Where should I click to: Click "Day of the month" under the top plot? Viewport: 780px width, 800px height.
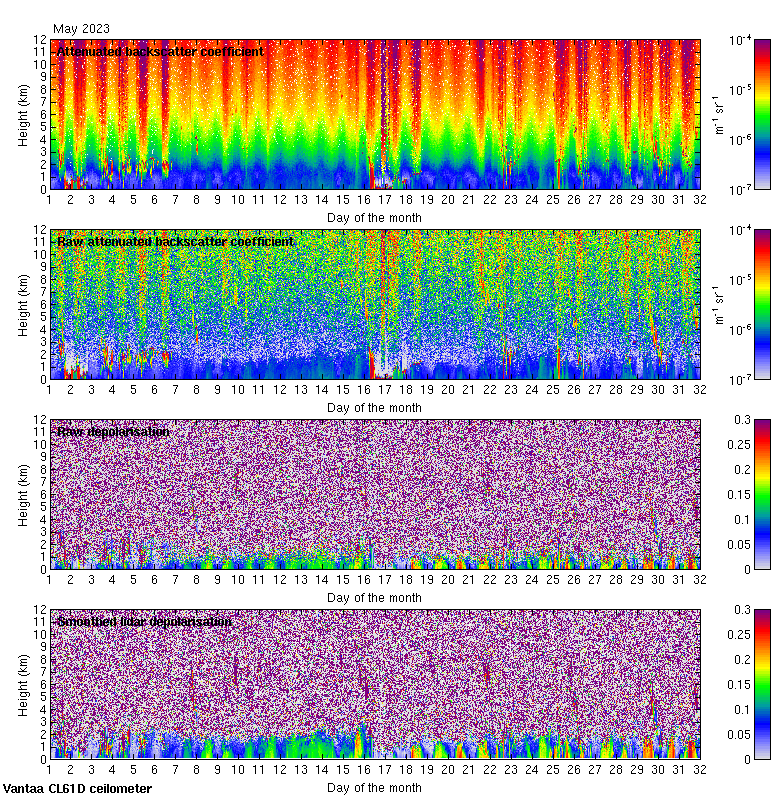coord(374,218)
